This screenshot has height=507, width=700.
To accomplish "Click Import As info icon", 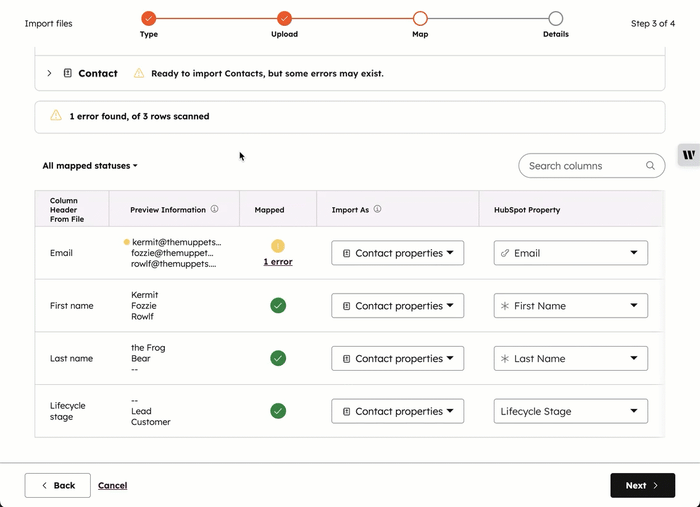I will pos(377,209).
